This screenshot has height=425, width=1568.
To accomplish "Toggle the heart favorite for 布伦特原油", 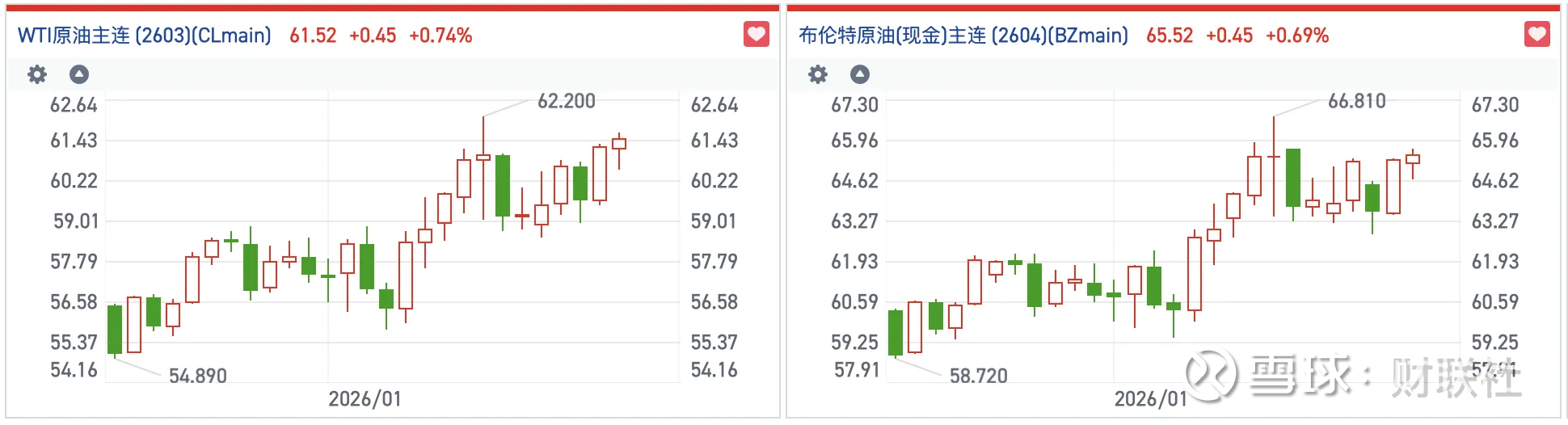I will (1536, 35).
